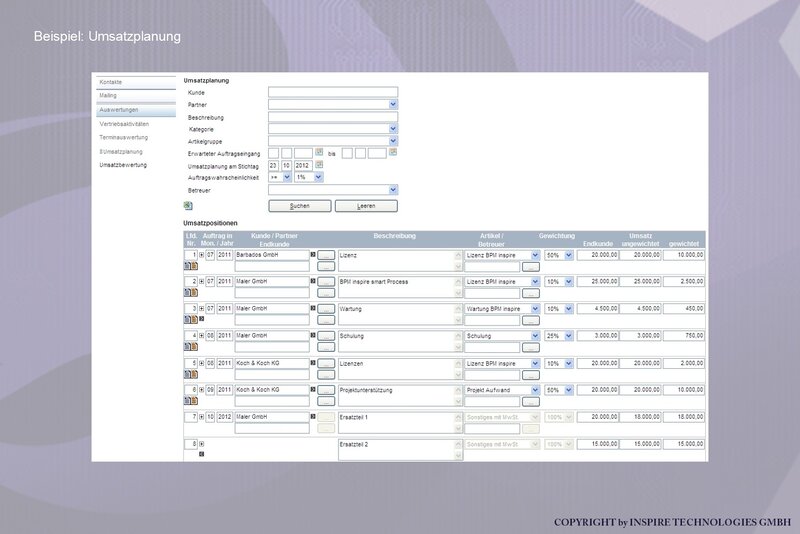
Task: Click the black arrow icon beside row 3's document icons
Action: pos(202,319)
